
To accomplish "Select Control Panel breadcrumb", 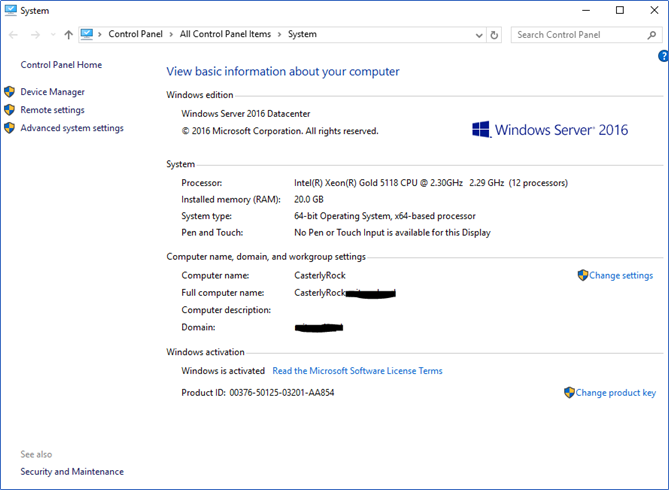I will (135, 34).
